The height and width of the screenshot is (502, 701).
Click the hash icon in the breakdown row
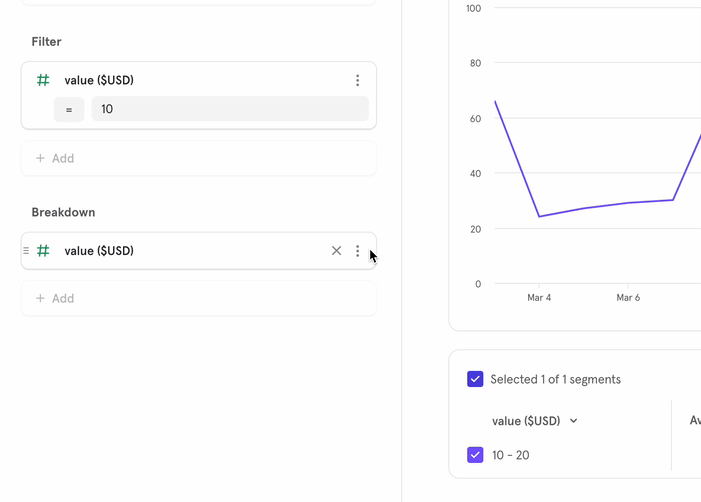(x=43, y=251)
